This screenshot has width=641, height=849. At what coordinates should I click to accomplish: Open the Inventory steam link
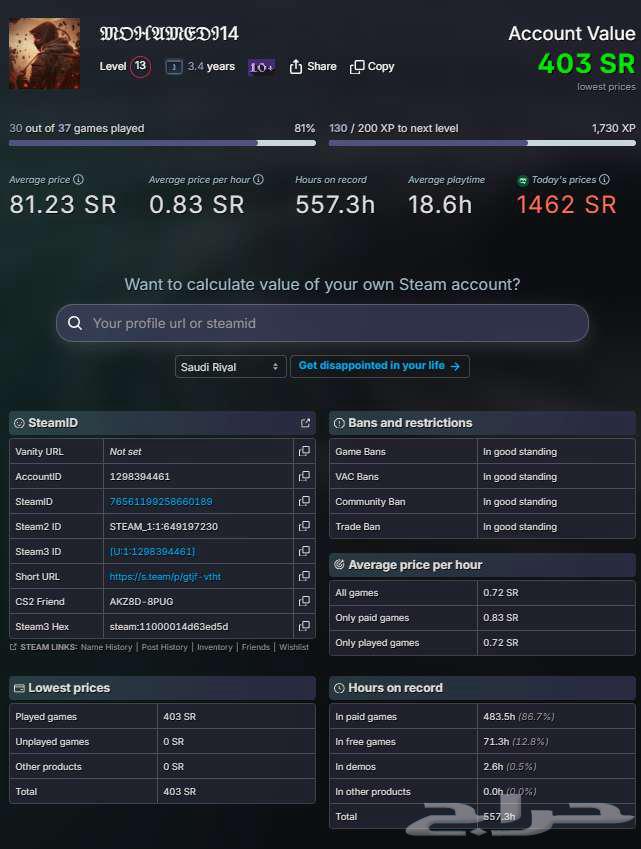pos(214,647)
